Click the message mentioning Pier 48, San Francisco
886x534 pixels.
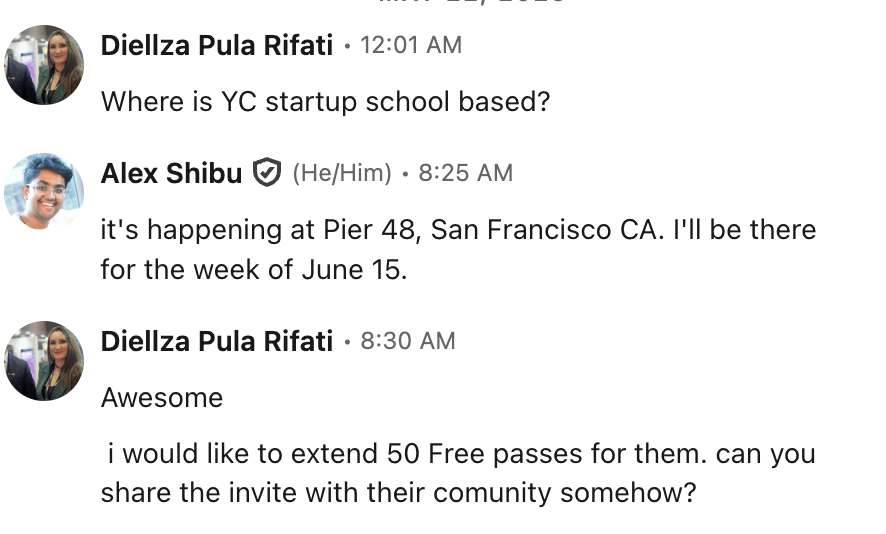coord(458,230)
